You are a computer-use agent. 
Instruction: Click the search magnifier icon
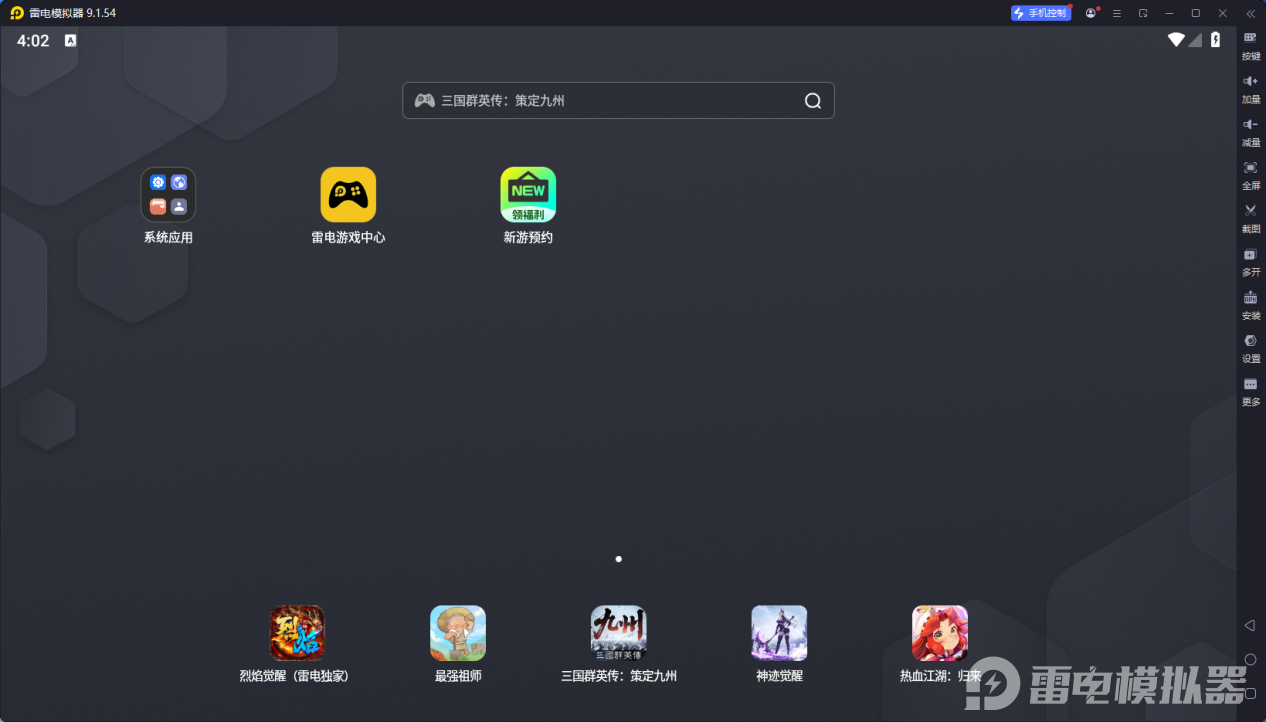811,100
